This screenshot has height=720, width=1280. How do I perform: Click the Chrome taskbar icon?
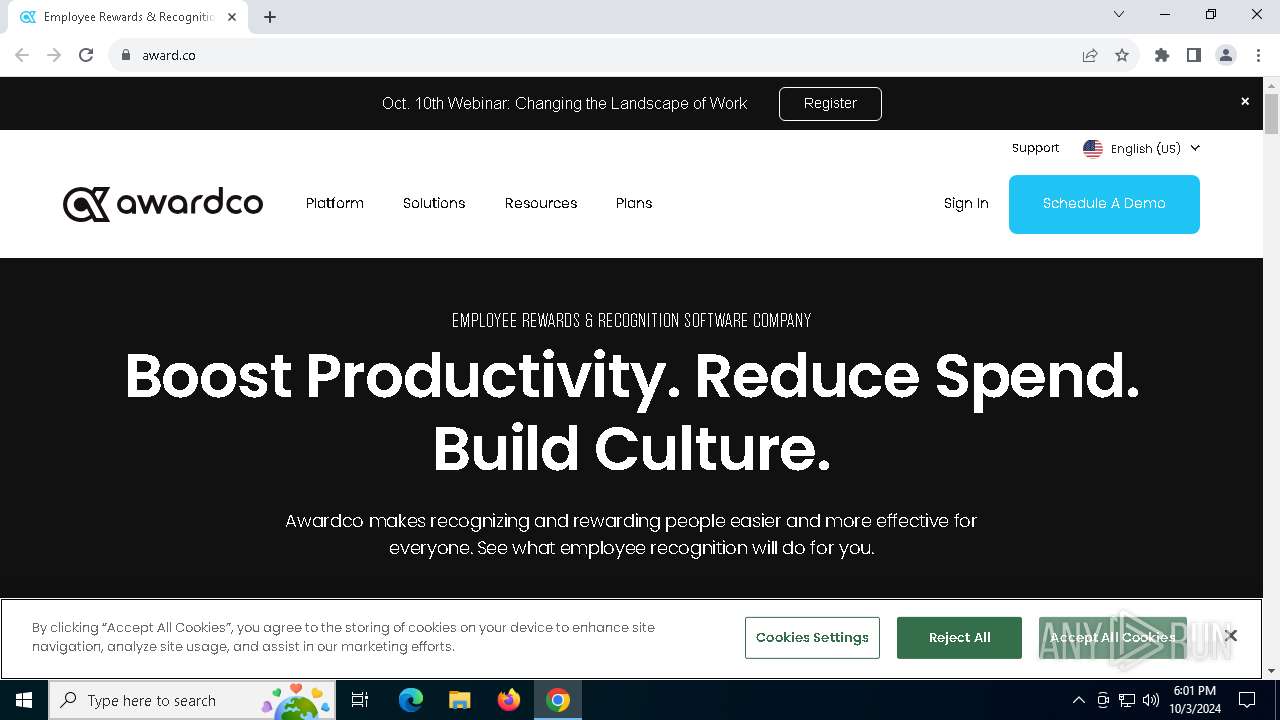(558, 700)
